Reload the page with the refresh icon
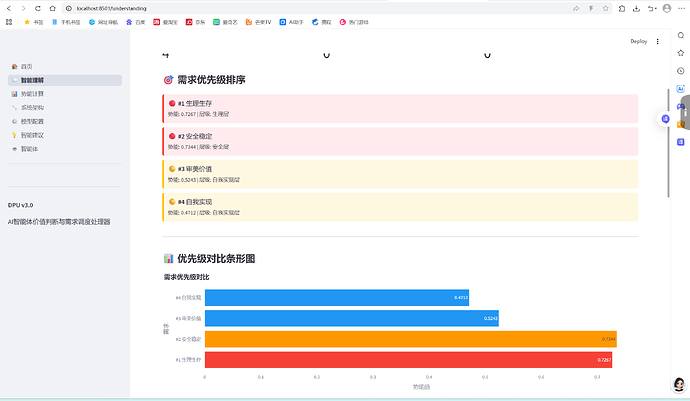The height and width of the screenshot is (401, 690). (x=38, y=8)
